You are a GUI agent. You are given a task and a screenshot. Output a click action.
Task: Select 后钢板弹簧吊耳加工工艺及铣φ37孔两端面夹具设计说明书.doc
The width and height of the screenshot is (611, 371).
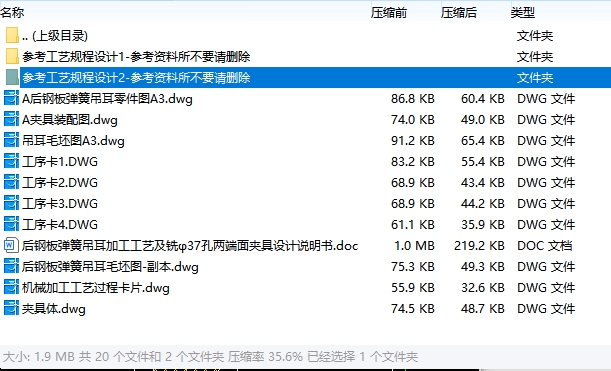[x=190, y=246]
